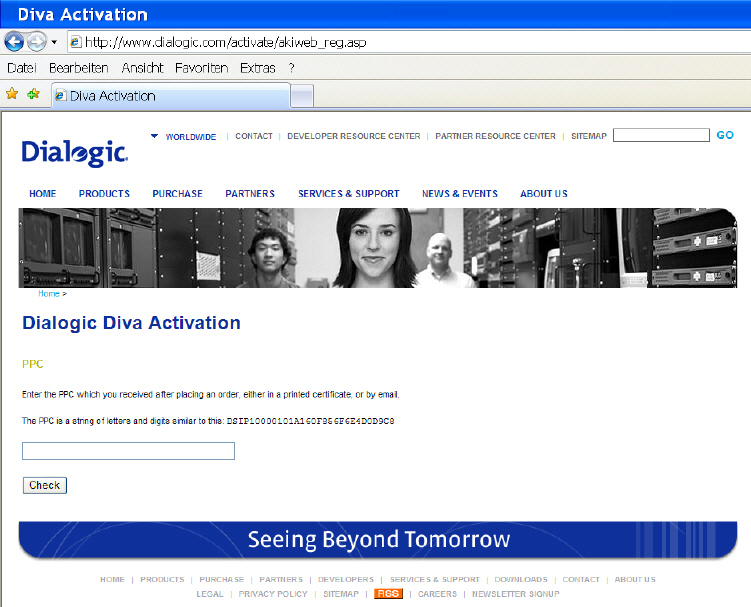Click the Add to Favorites star-plus icon
The image size is (751, 607).
click(x=33, y=93)
